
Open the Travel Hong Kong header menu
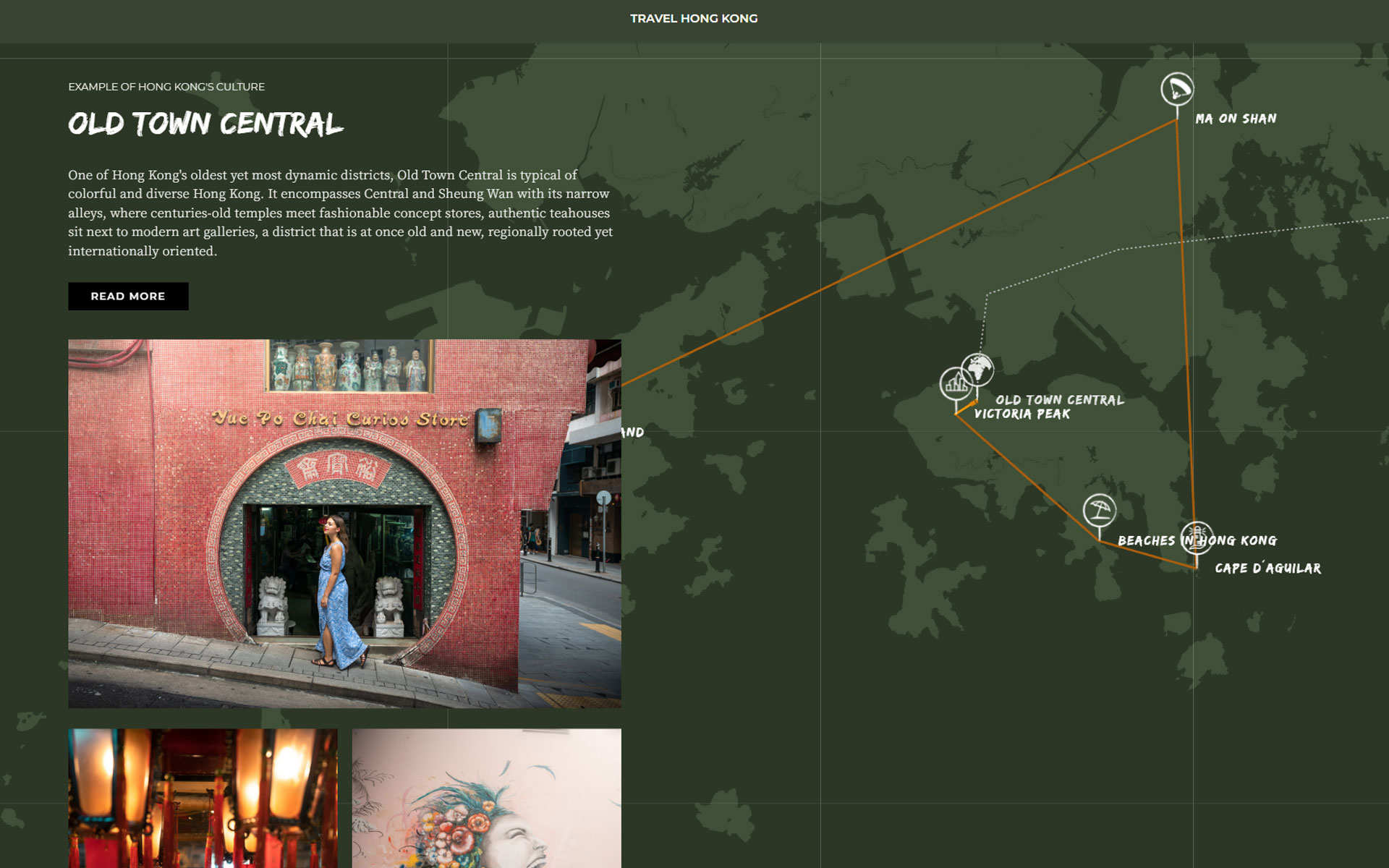pyautogui.click(x=694, y=19)
